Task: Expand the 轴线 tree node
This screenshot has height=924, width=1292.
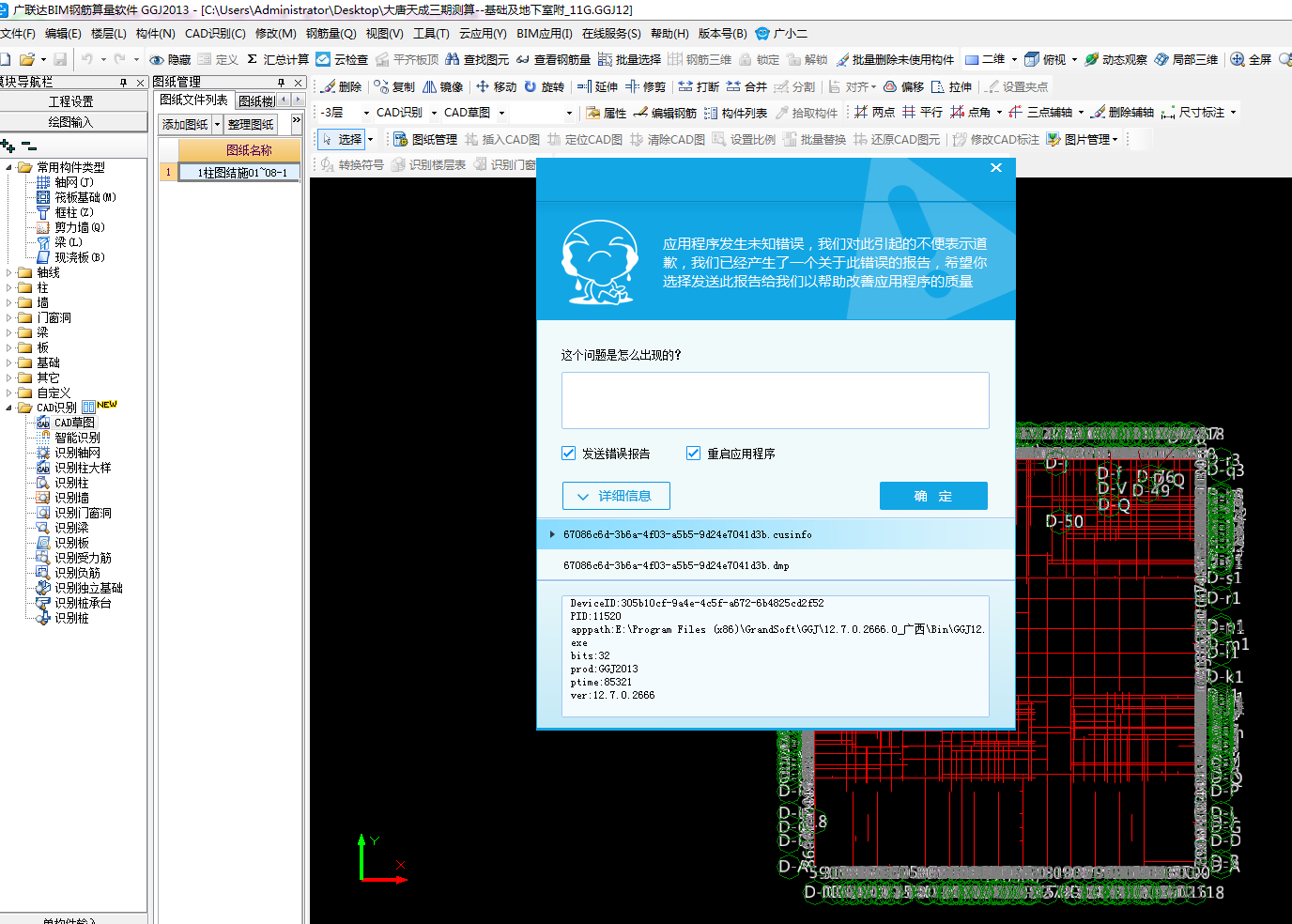Action: pyautogui.click(x=9, y=272)
